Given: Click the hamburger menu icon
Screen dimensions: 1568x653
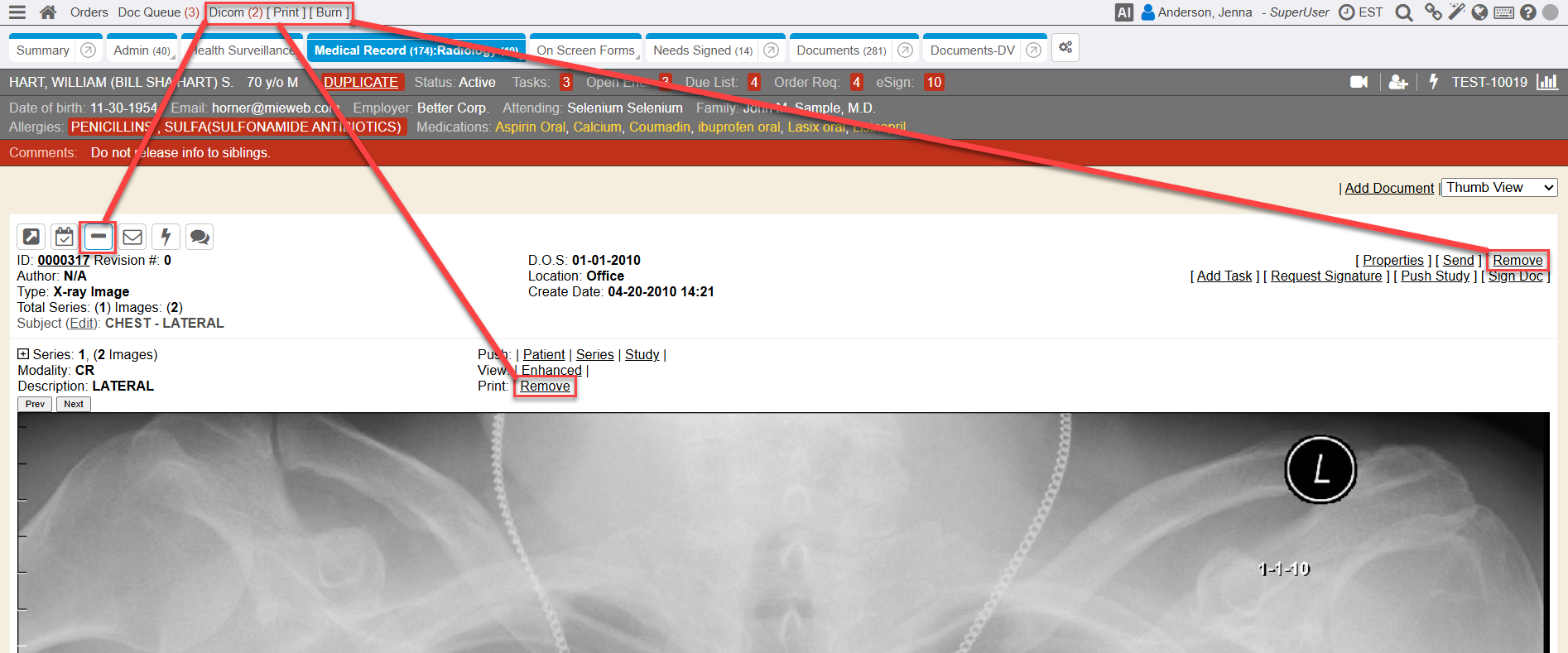Looking at the screenshot, I should coord(17,12).
